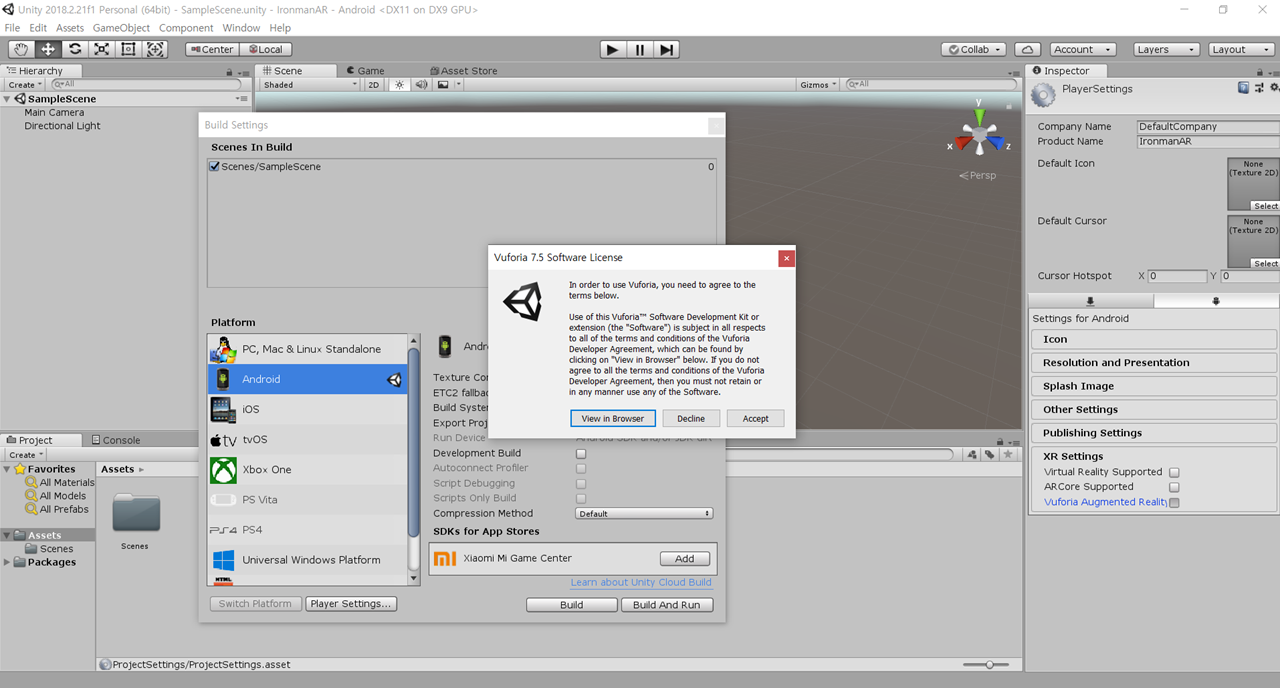Accept the Vuforia license
1280x688 pixels.
coord(756,418)
